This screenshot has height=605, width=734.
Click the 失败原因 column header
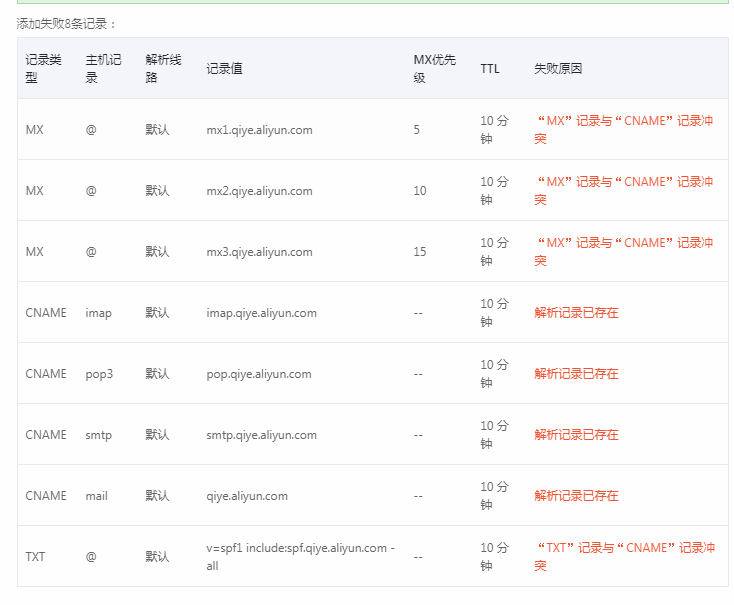point(558,69)
